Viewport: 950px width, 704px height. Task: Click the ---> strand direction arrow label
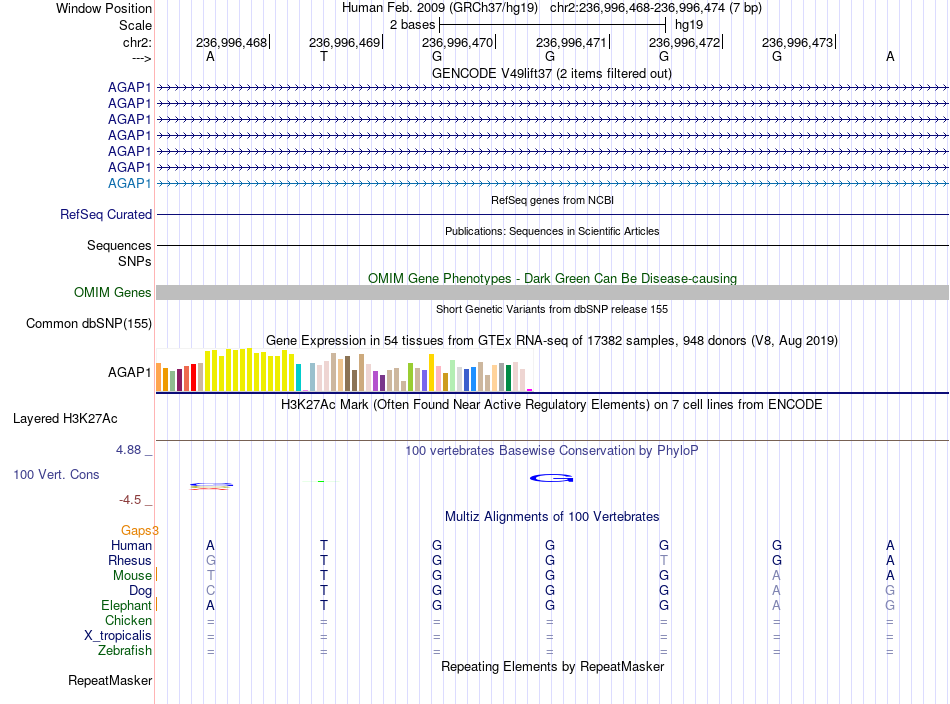[141, 58]
